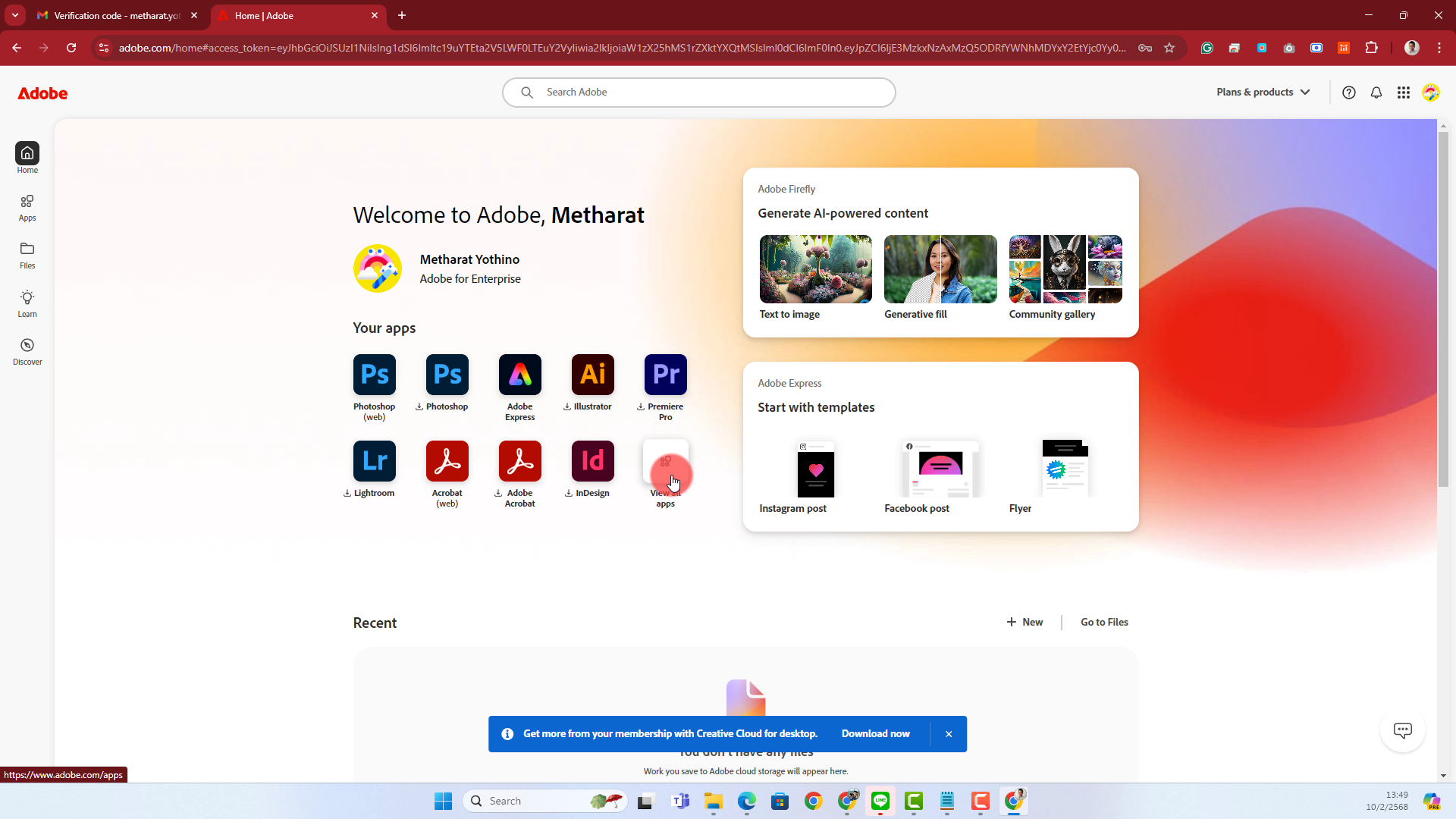Open LINE from the taskbar
Screen dimensions: 1456x819
coord(880,801)
